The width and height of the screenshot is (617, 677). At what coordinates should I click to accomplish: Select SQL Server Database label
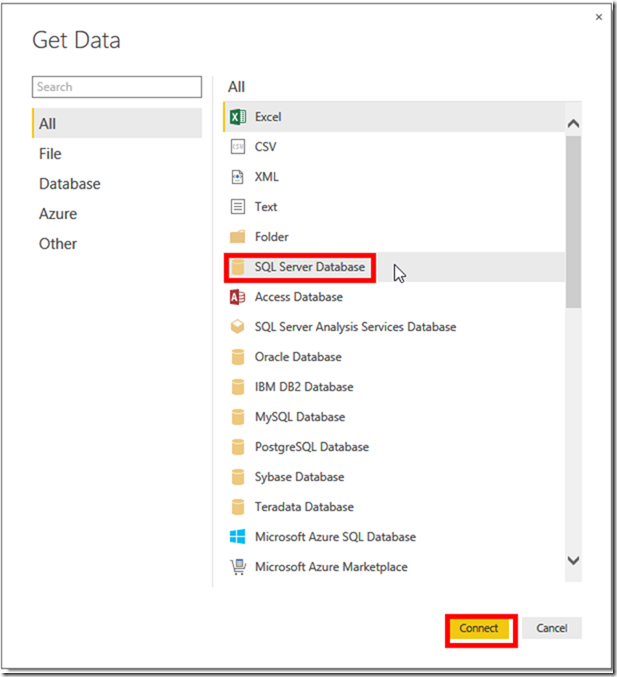310,267
